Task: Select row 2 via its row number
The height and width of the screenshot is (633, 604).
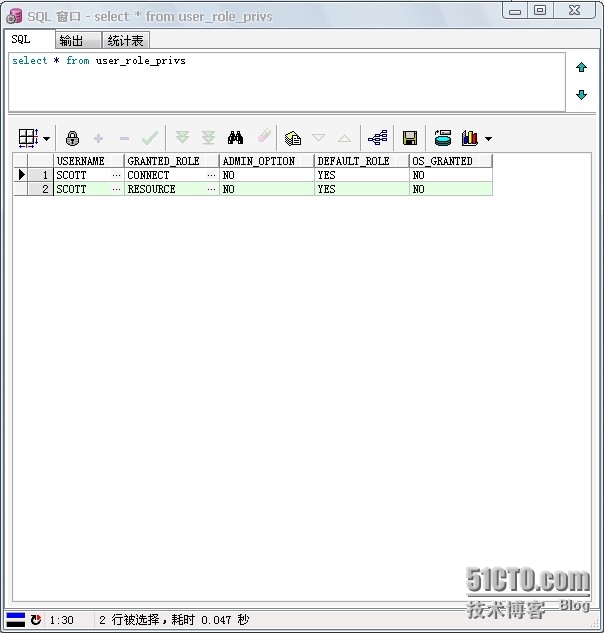Action: click(x=40, y=189)
